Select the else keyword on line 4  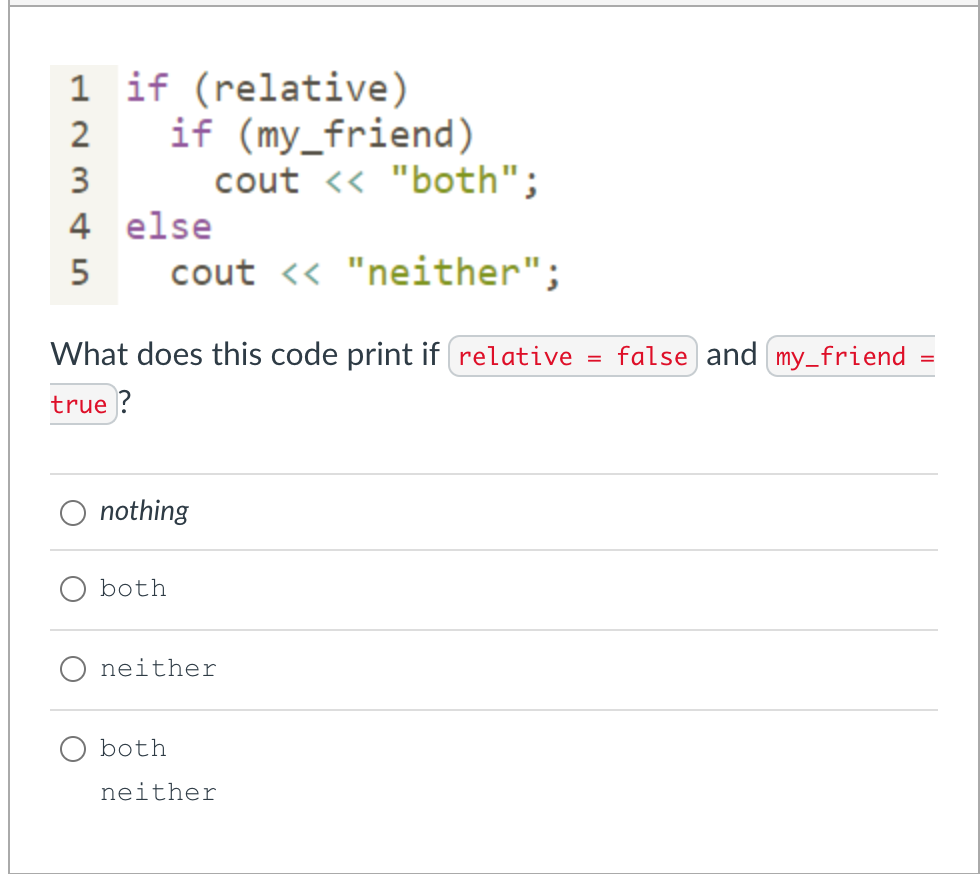pos(168,227)
